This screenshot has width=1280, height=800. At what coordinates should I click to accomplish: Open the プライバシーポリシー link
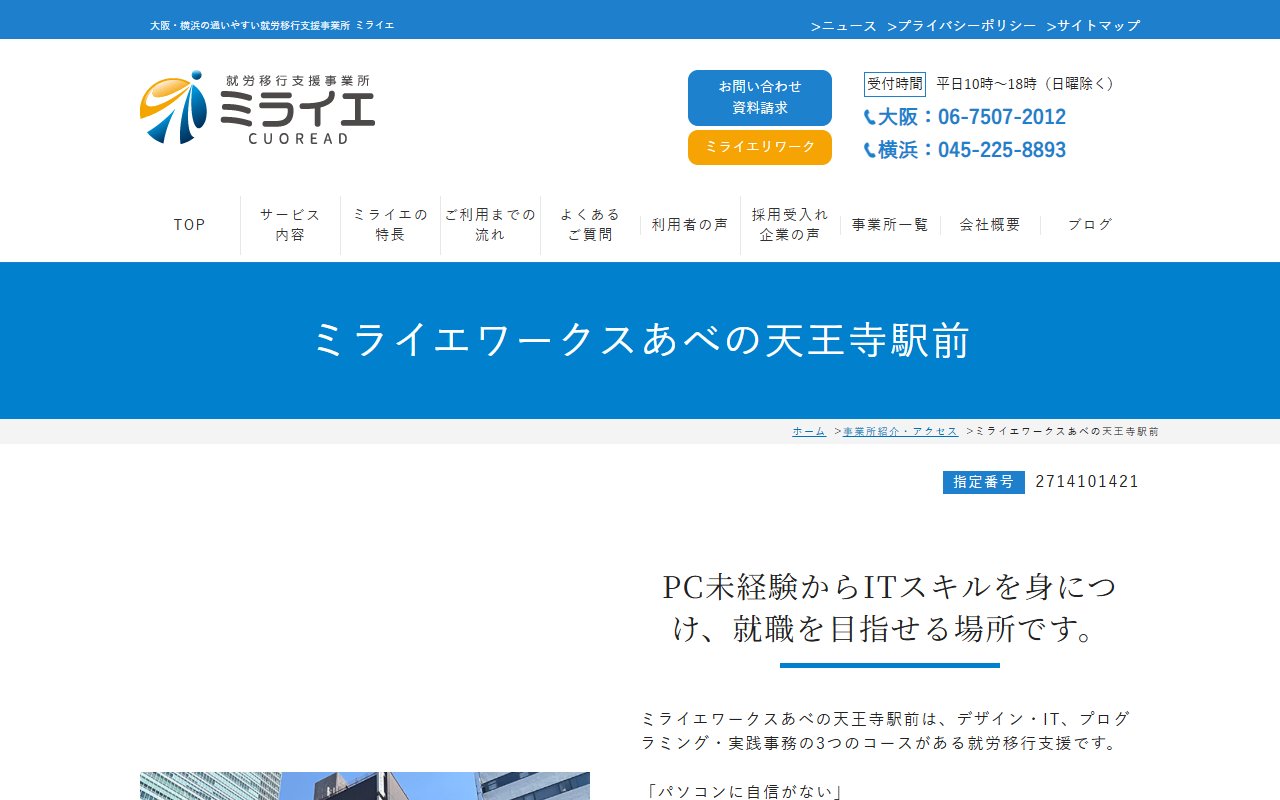962,26
